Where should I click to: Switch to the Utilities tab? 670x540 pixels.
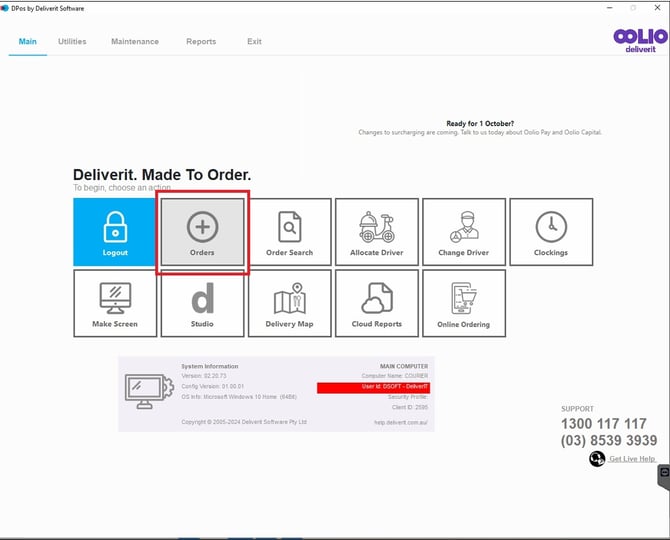(72, 41)
